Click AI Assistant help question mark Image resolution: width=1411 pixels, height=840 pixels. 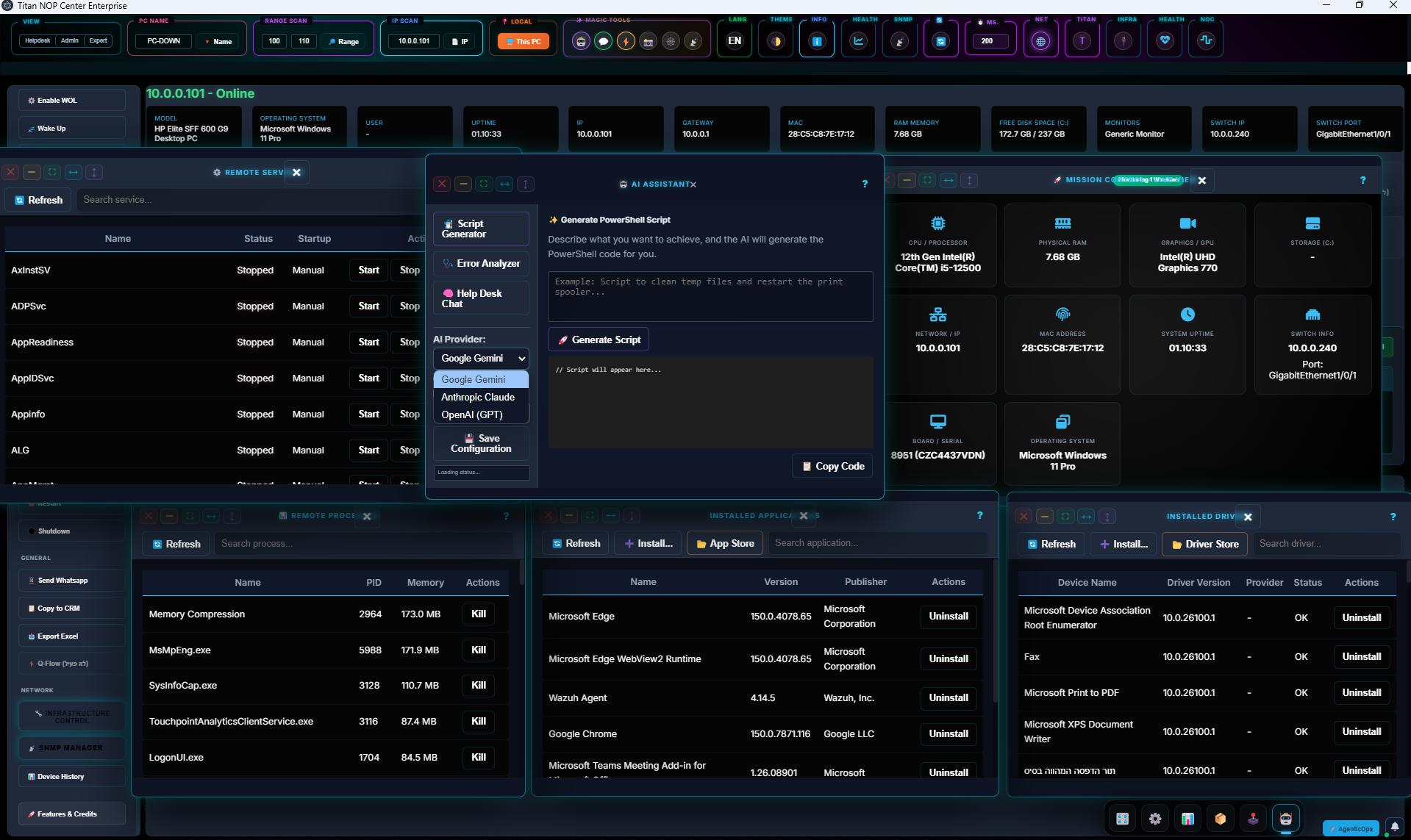865,184
